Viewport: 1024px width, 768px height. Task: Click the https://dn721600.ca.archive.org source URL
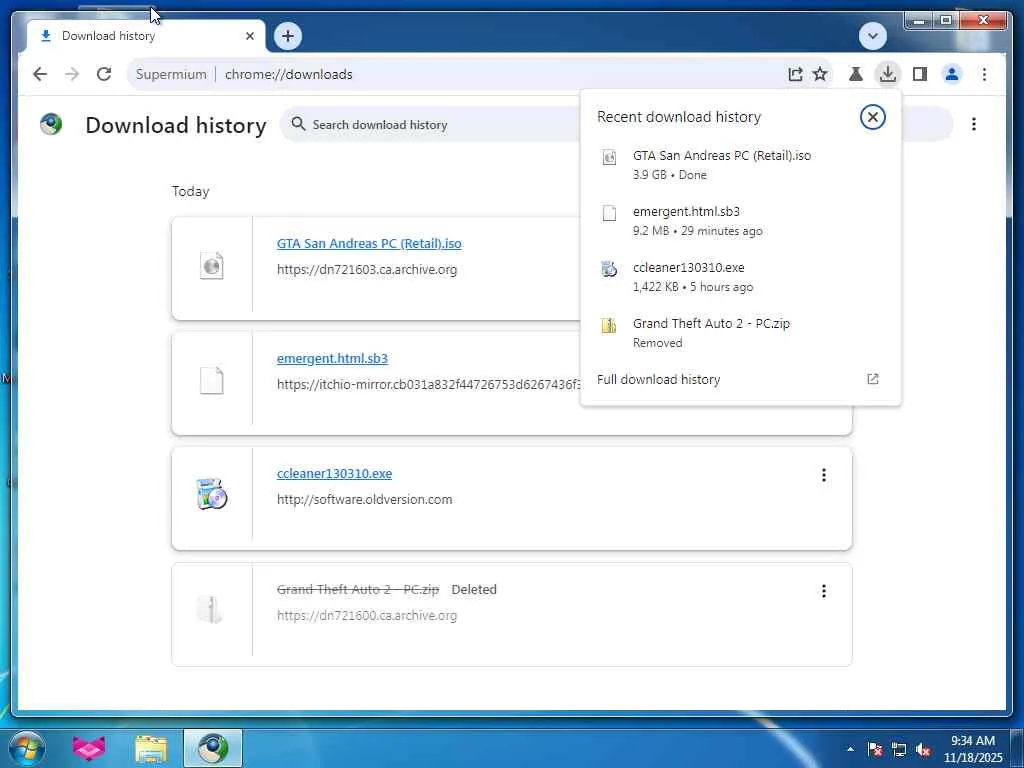coord(367,616)
